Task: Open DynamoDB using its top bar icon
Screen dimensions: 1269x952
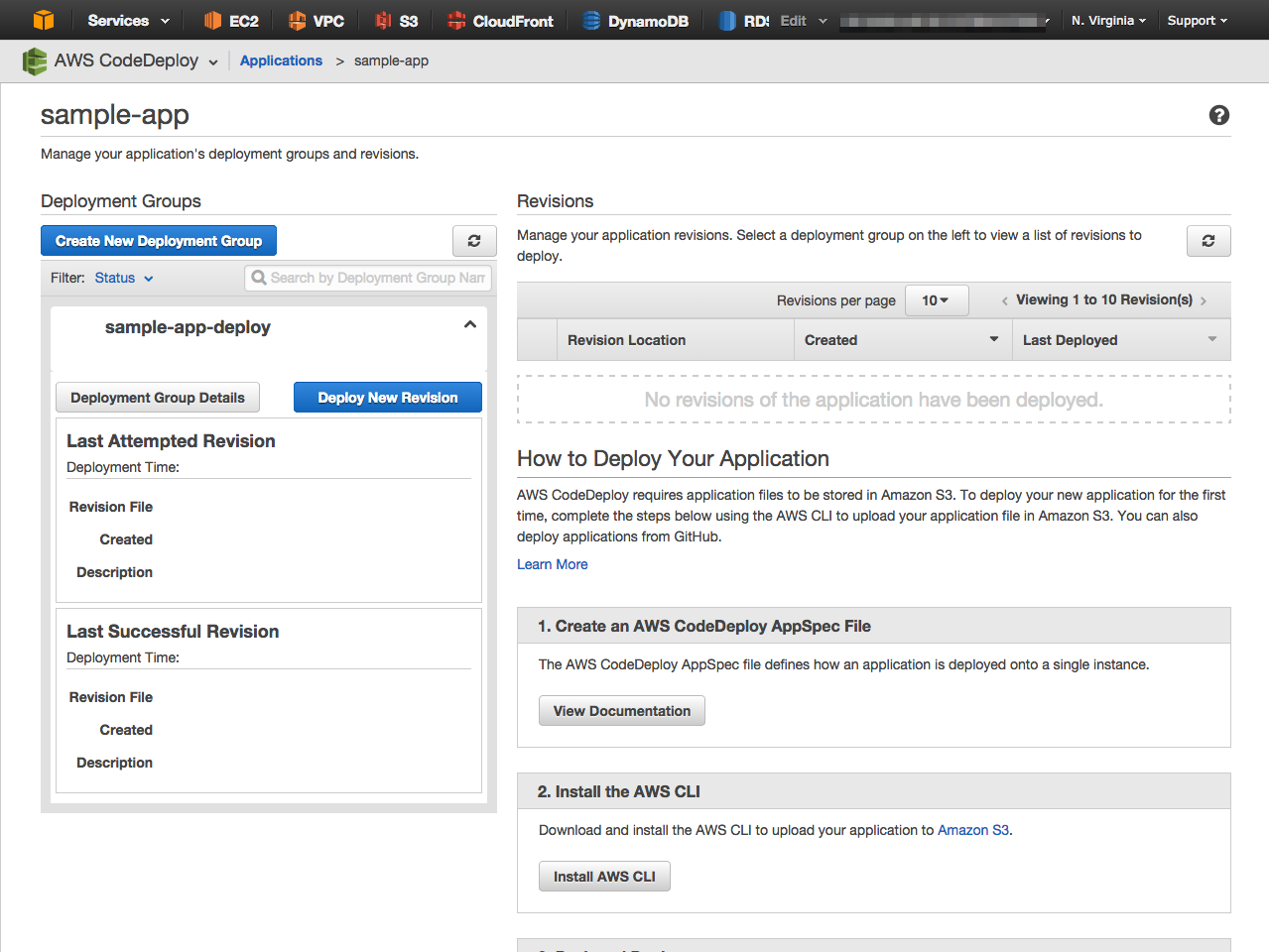Action: coord(636,20)
